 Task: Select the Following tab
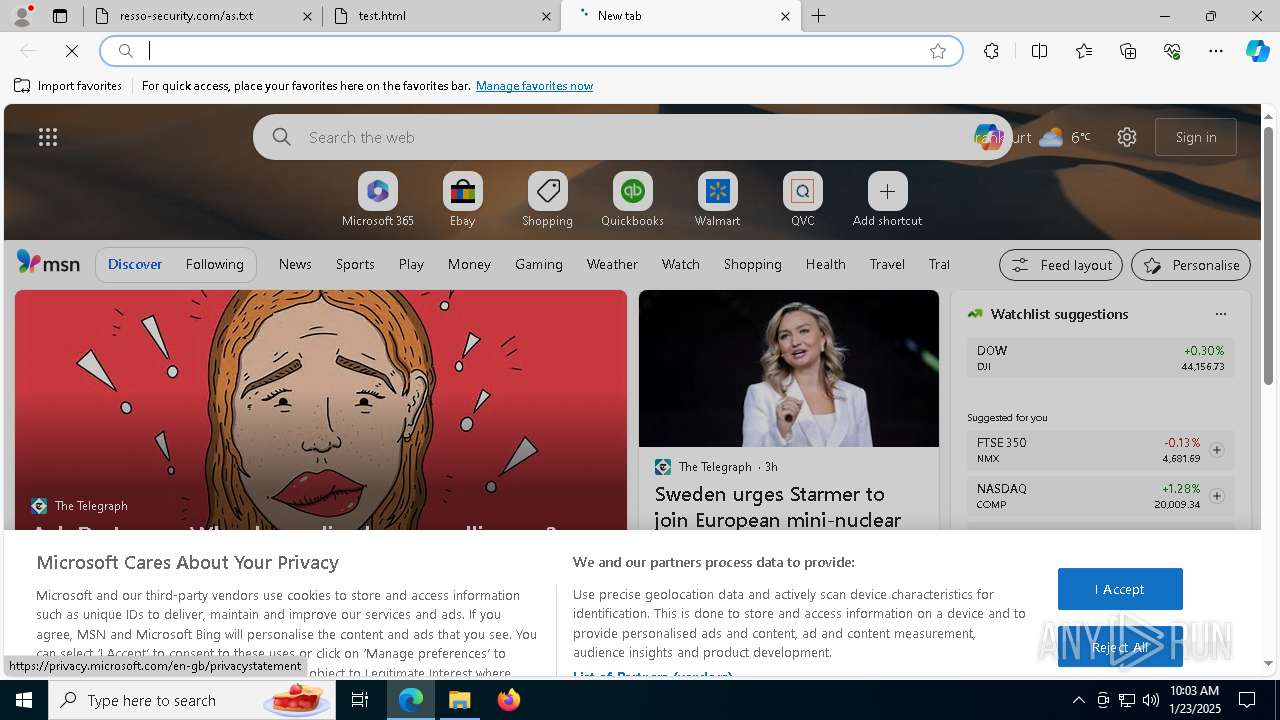point(214,264)
